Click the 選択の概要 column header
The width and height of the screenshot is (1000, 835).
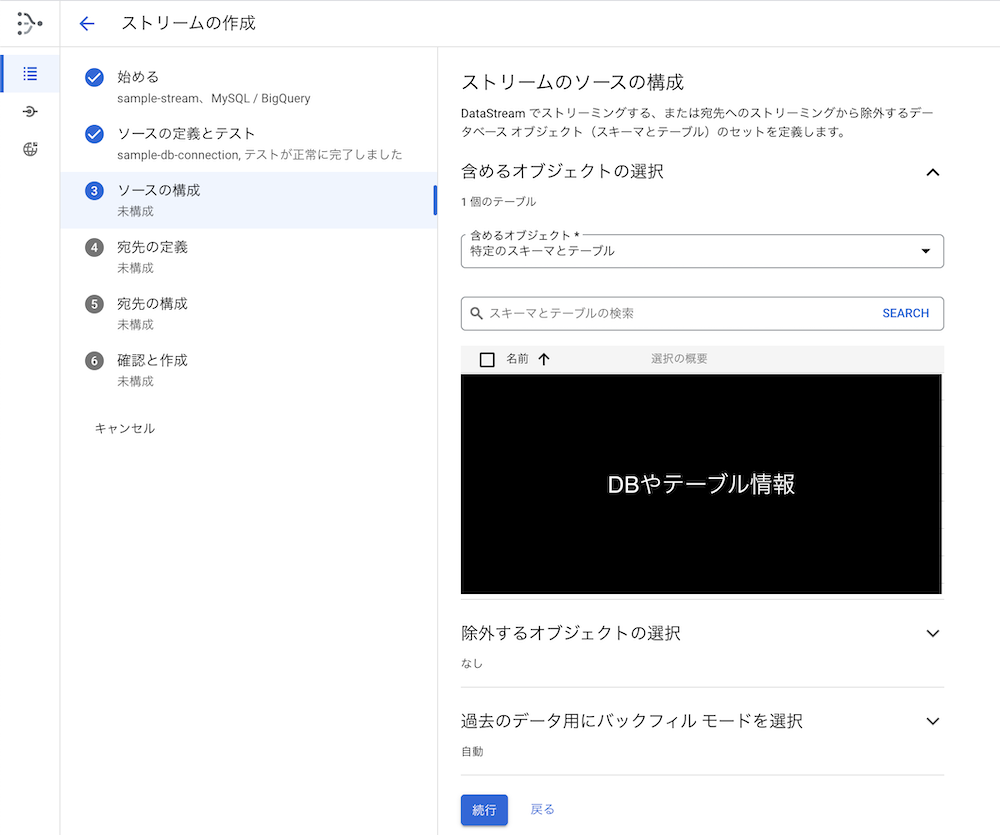[679, 359]
